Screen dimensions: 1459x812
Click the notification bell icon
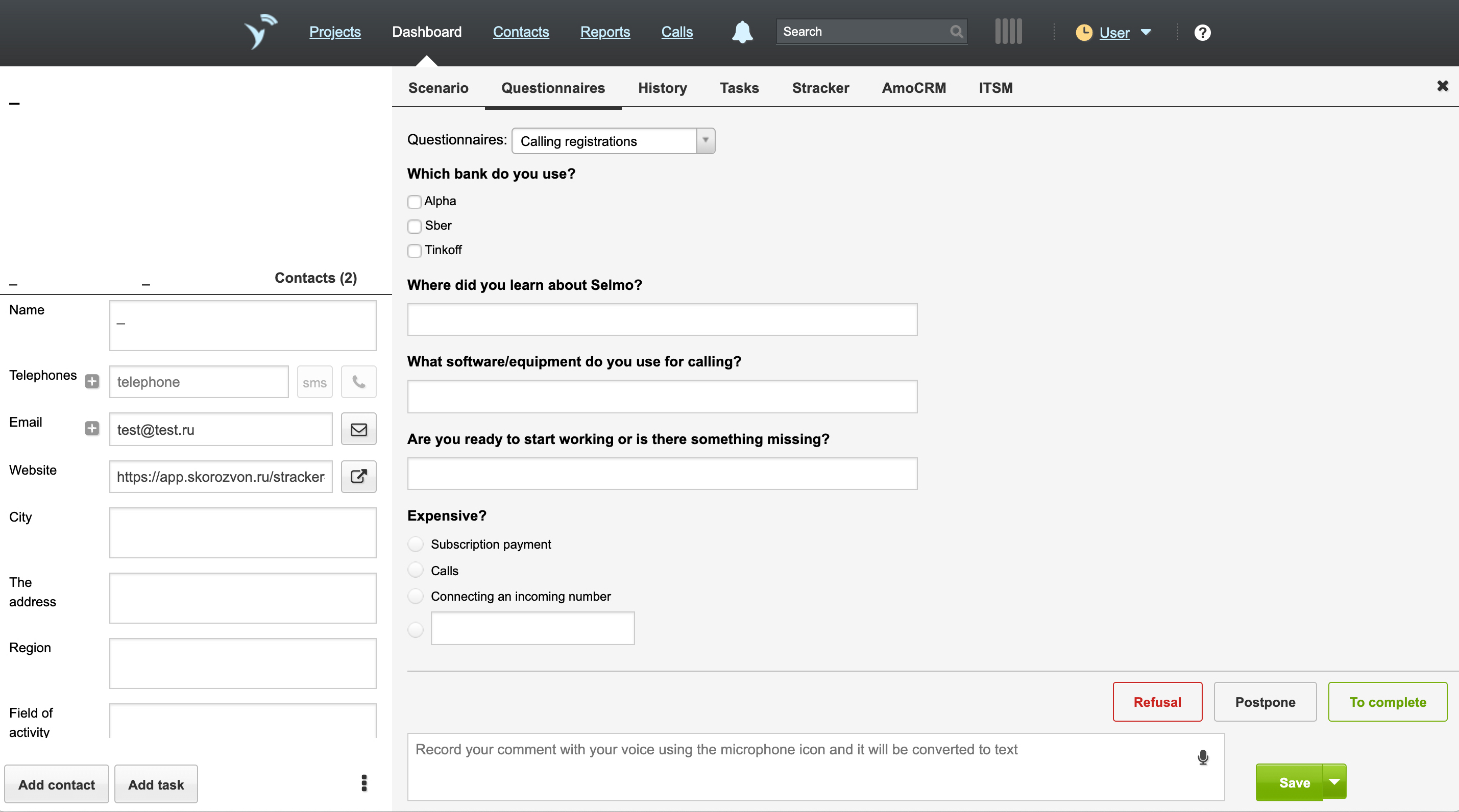pyautogui.click(x=742, y=32)
